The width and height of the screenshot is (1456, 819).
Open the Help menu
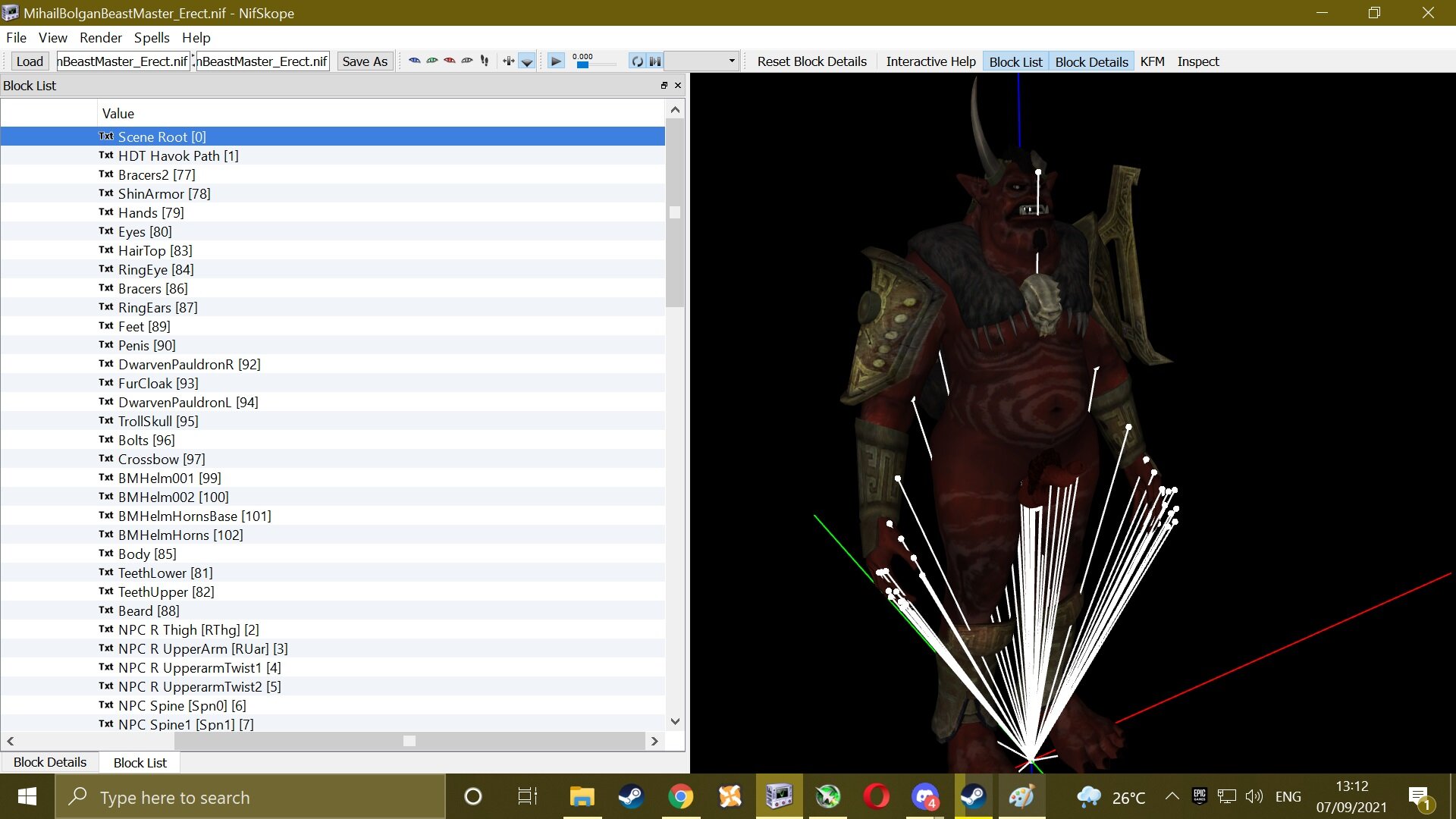click(x=196, y=37)
